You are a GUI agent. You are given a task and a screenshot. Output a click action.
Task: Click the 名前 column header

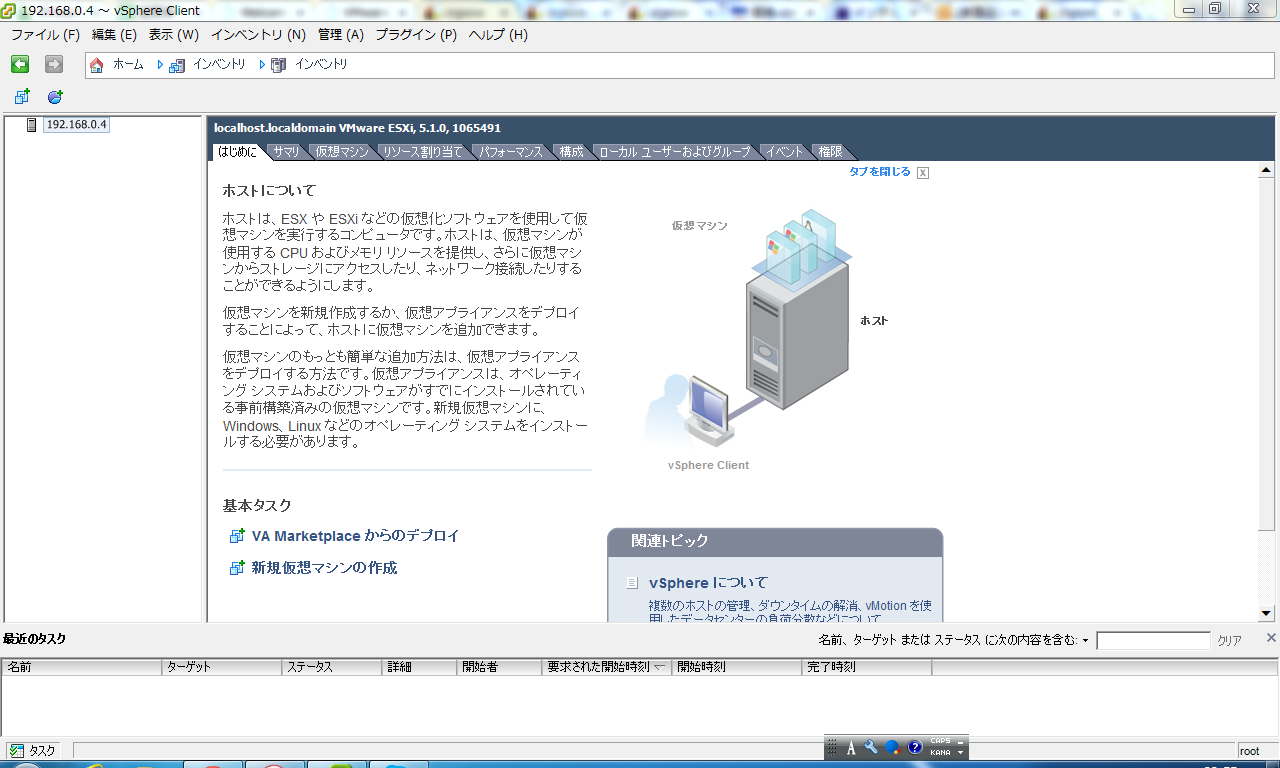click(82, 667)
